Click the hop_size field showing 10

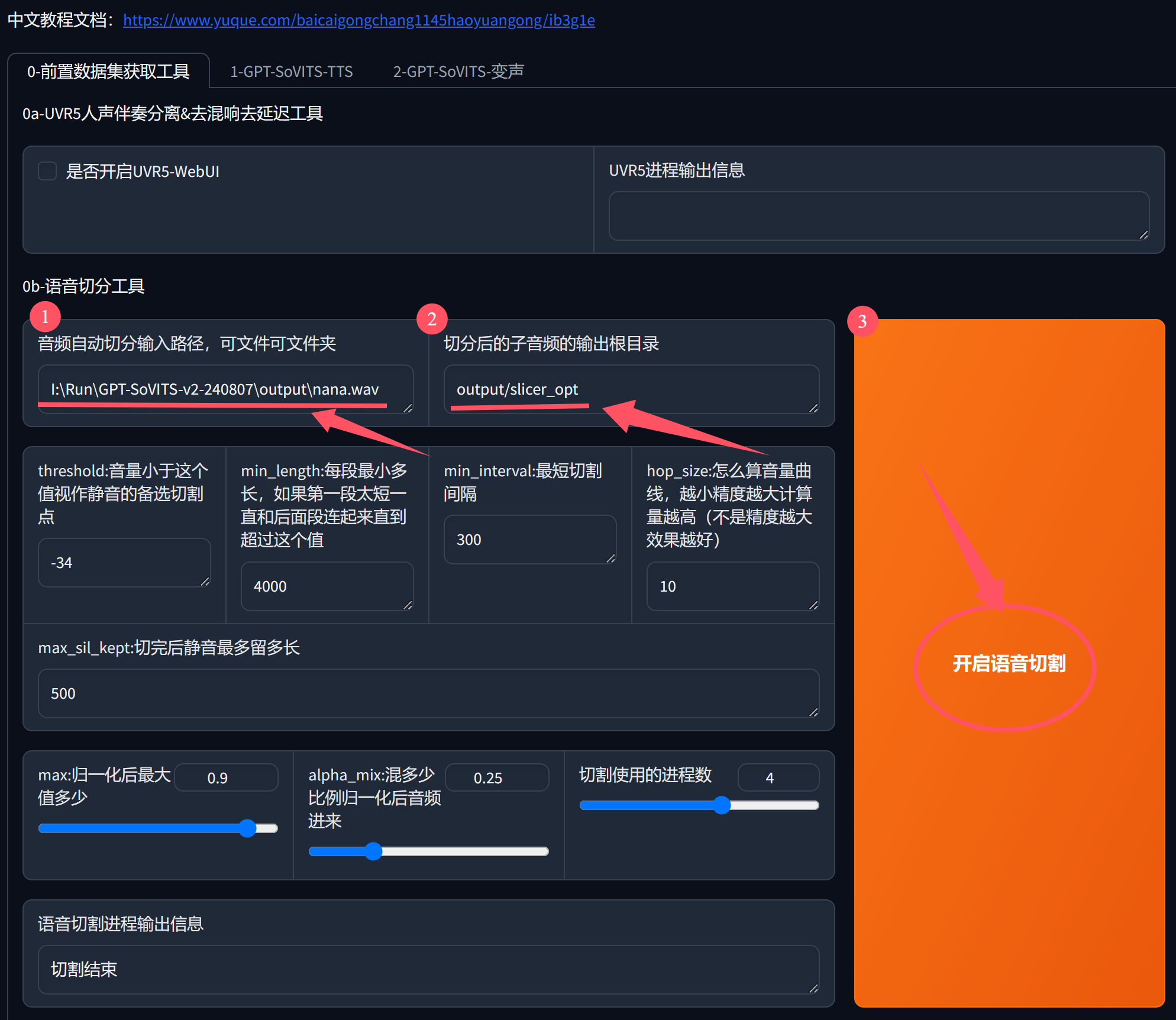point(732,586)
